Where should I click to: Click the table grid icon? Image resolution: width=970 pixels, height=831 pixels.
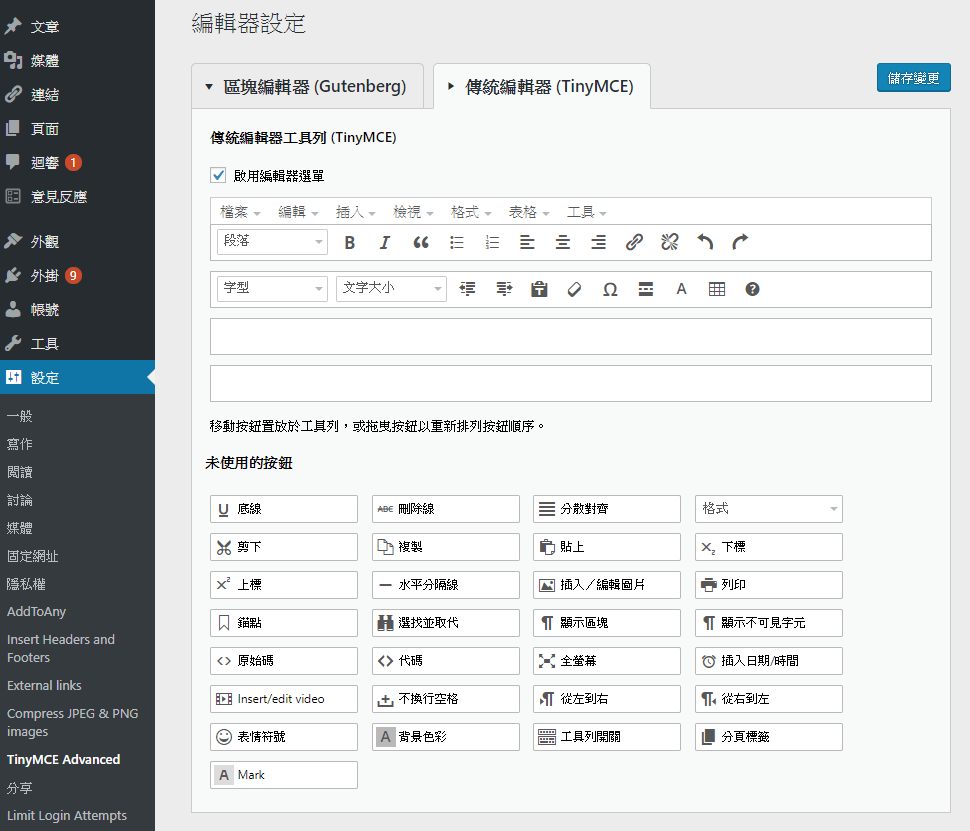[717, 289]
